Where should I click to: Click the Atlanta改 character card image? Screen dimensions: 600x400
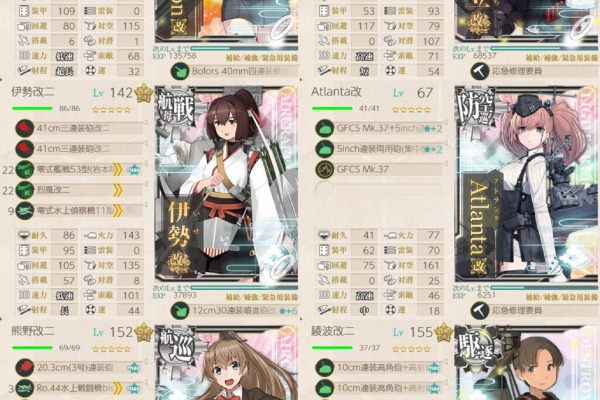[x=527, y=184]
